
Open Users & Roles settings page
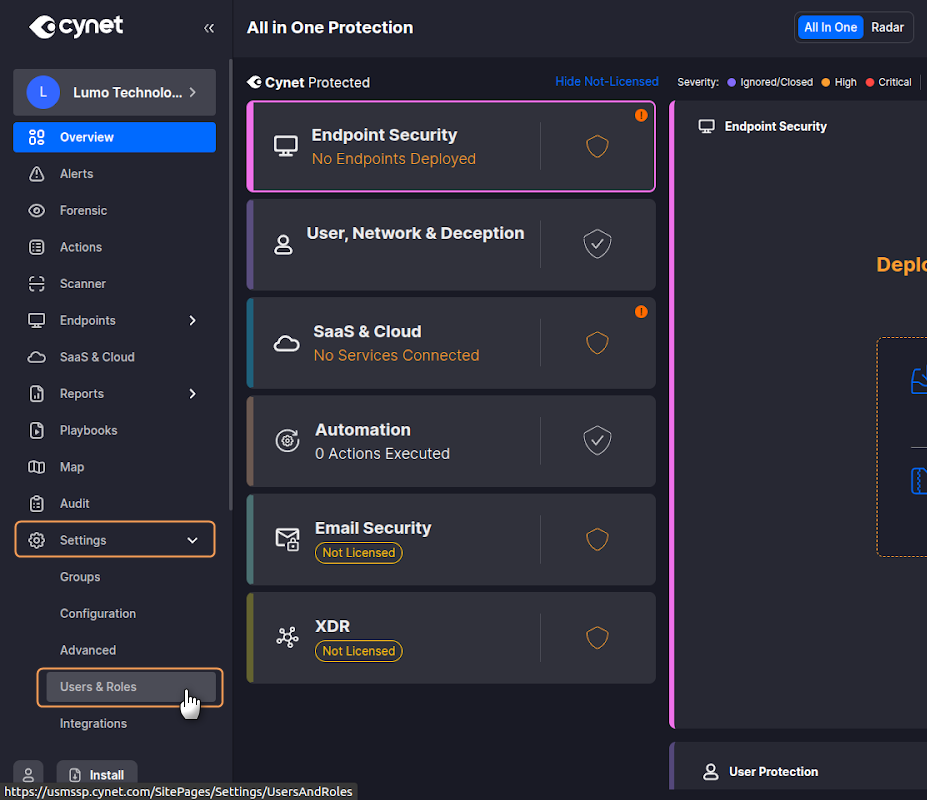click(x=98, y=687)
